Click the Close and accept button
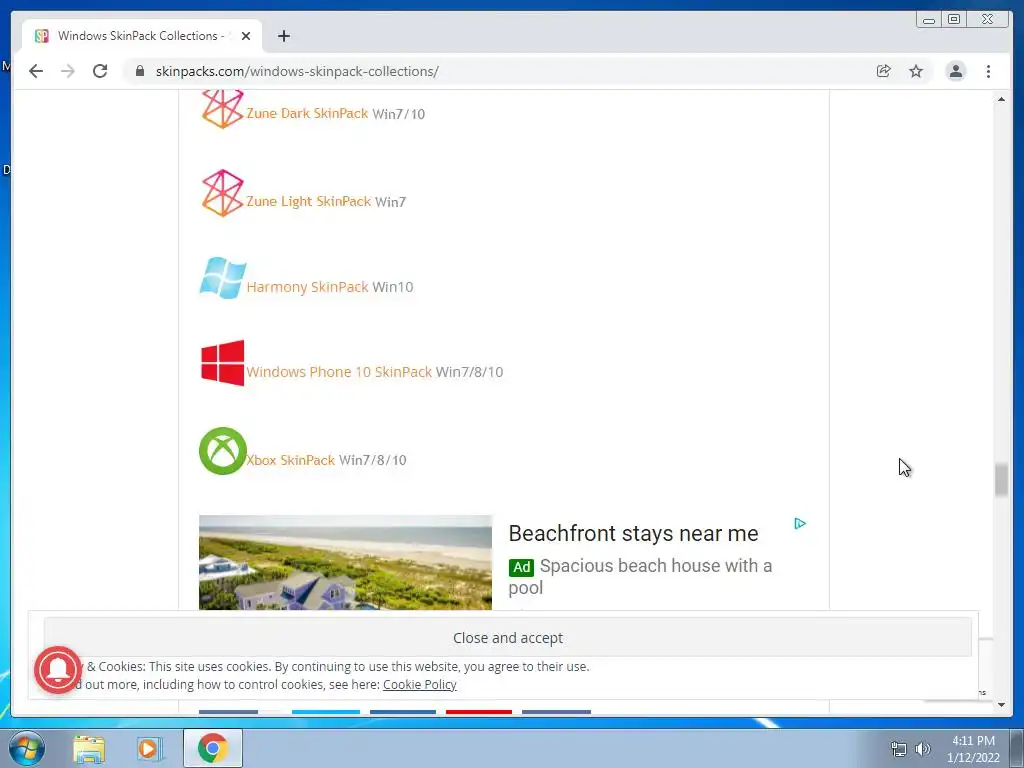This screenshot has height=768, width=1024. point(507,637)
